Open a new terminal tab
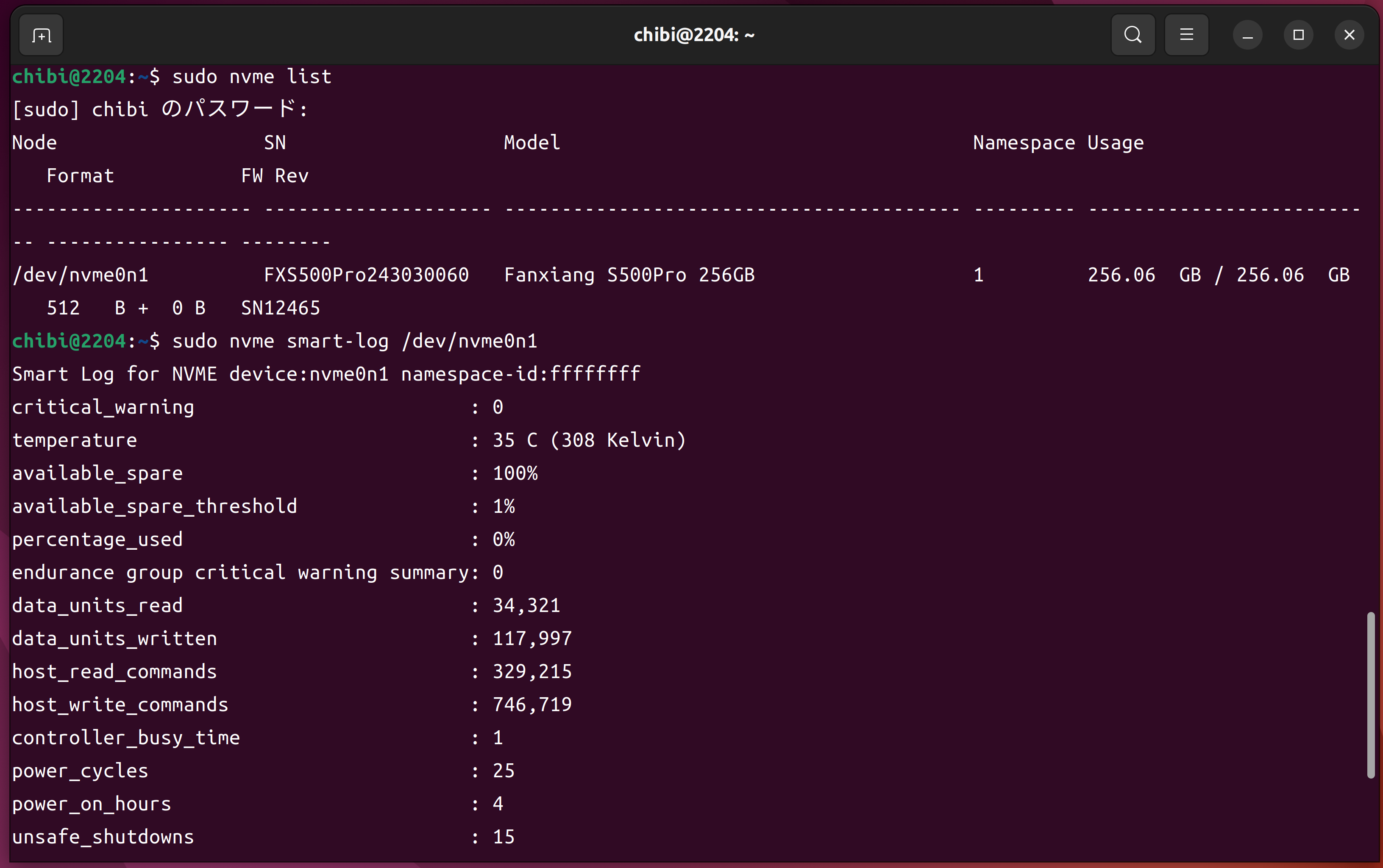 (41, 36)
